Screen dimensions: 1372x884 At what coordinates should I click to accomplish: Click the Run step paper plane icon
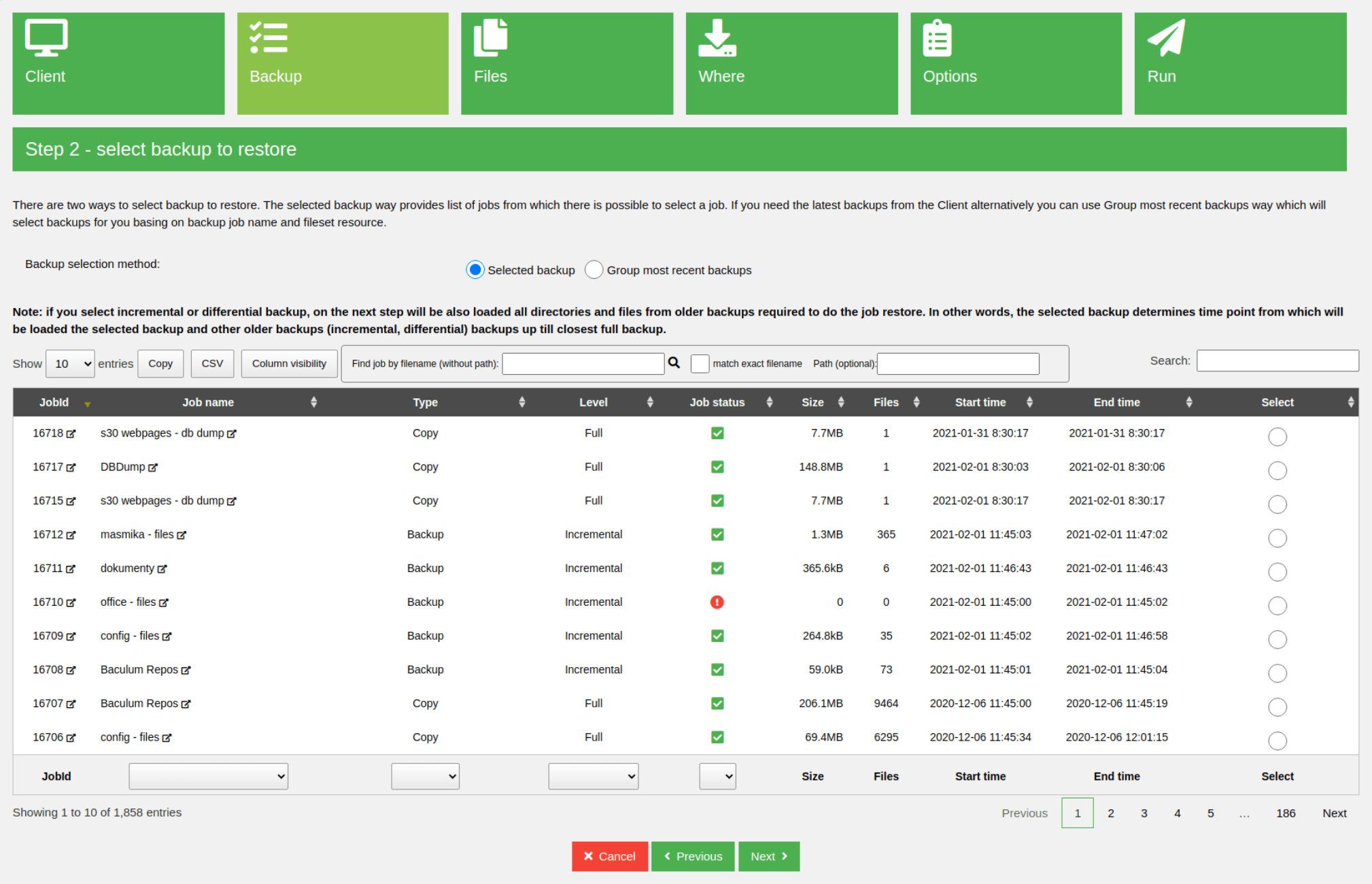pos(1166,37)
